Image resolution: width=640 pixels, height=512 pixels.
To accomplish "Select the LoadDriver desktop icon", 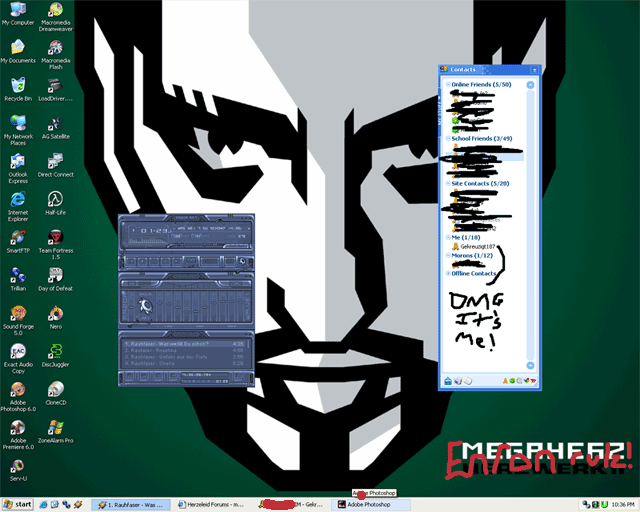I will coord(56,89).
